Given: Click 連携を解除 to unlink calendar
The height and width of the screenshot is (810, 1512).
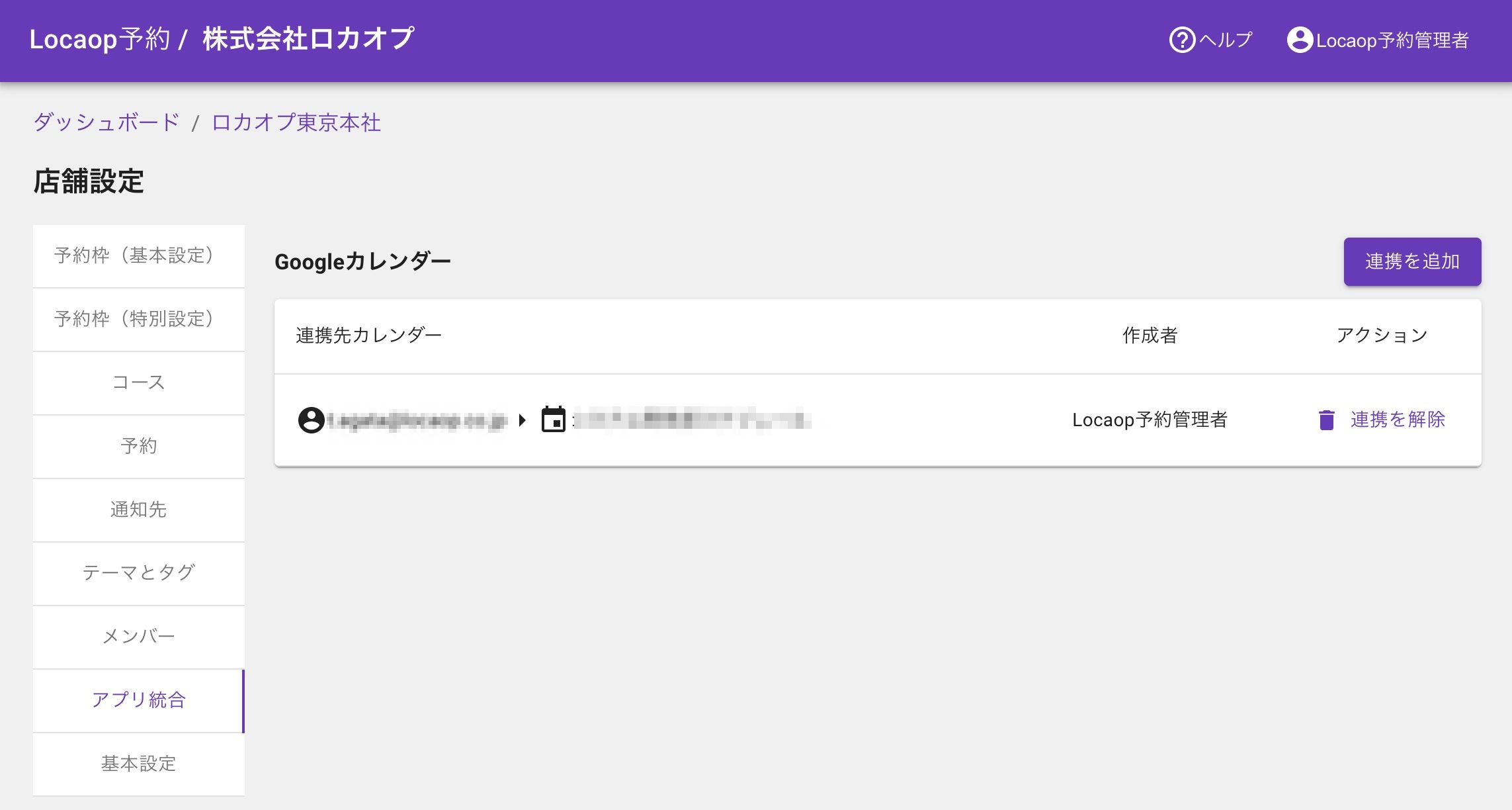Looking at the screenshot, I should (1397, 420).
